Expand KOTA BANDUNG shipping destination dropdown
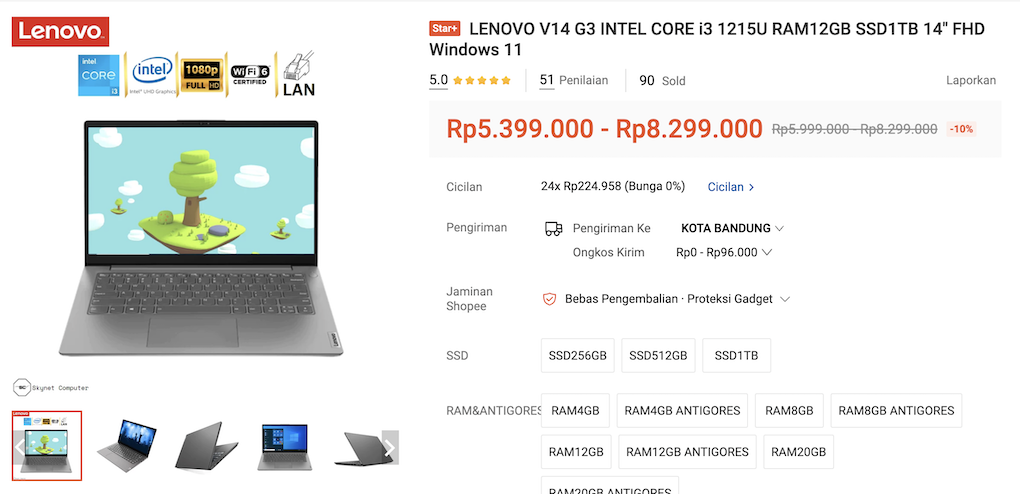1020x494 pixels. [x=732, y=228]
